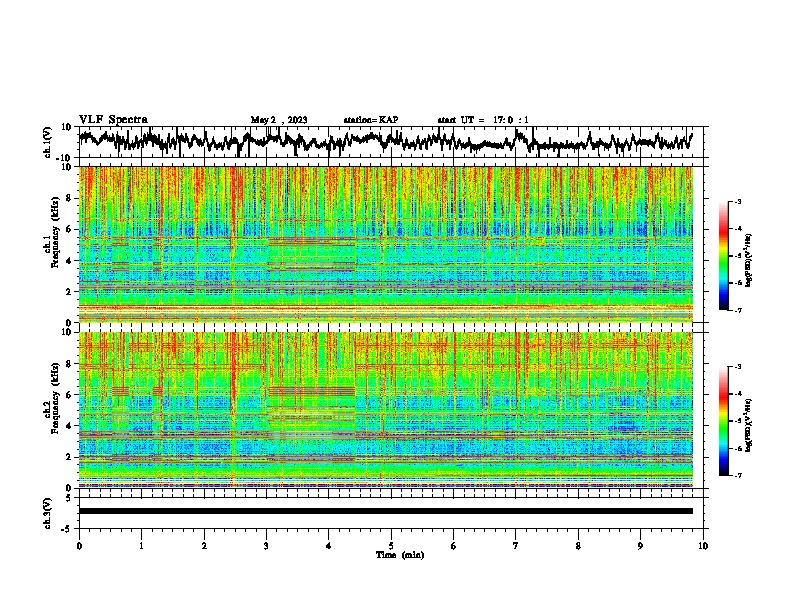
Task: Click the "VLF Spectra" plot title
Action: [113, 120]
